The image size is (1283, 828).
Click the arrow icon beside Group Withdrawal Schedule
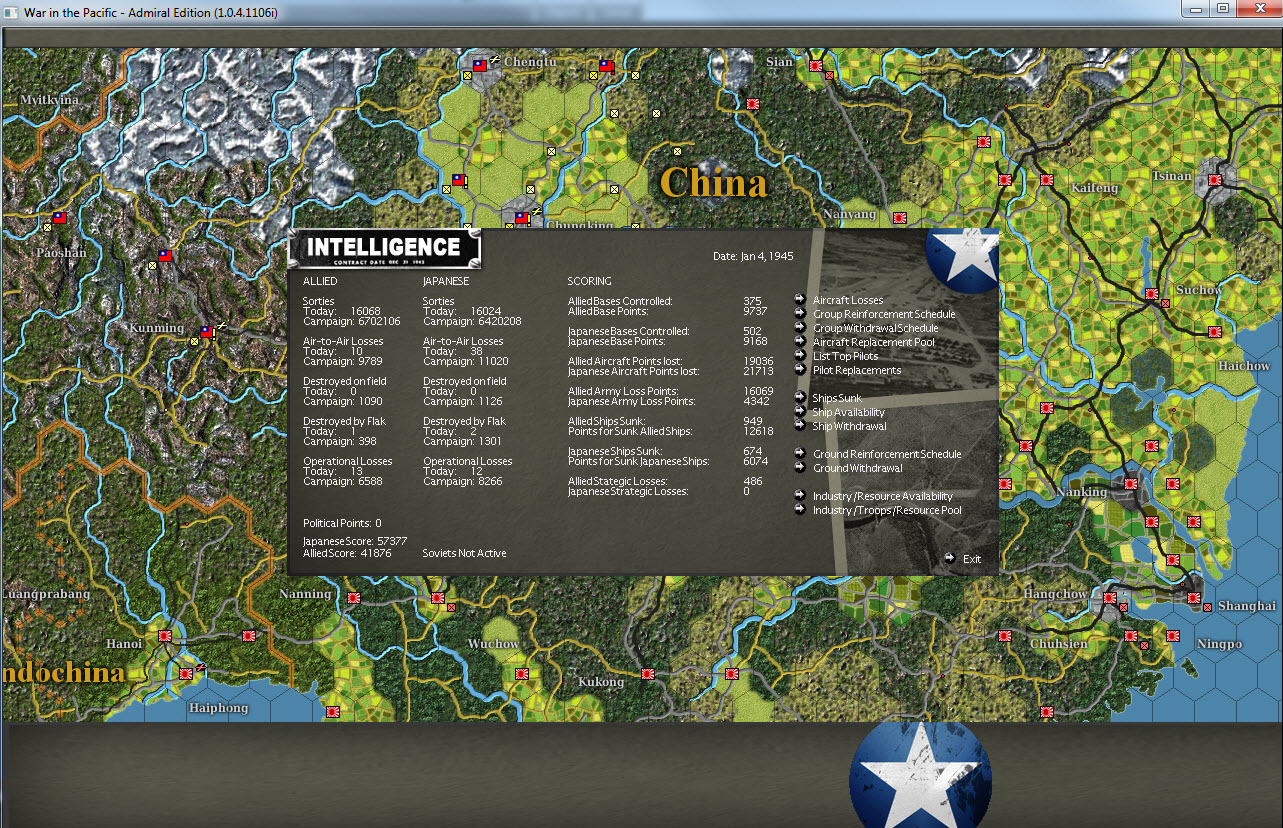(x=800, y=327)
